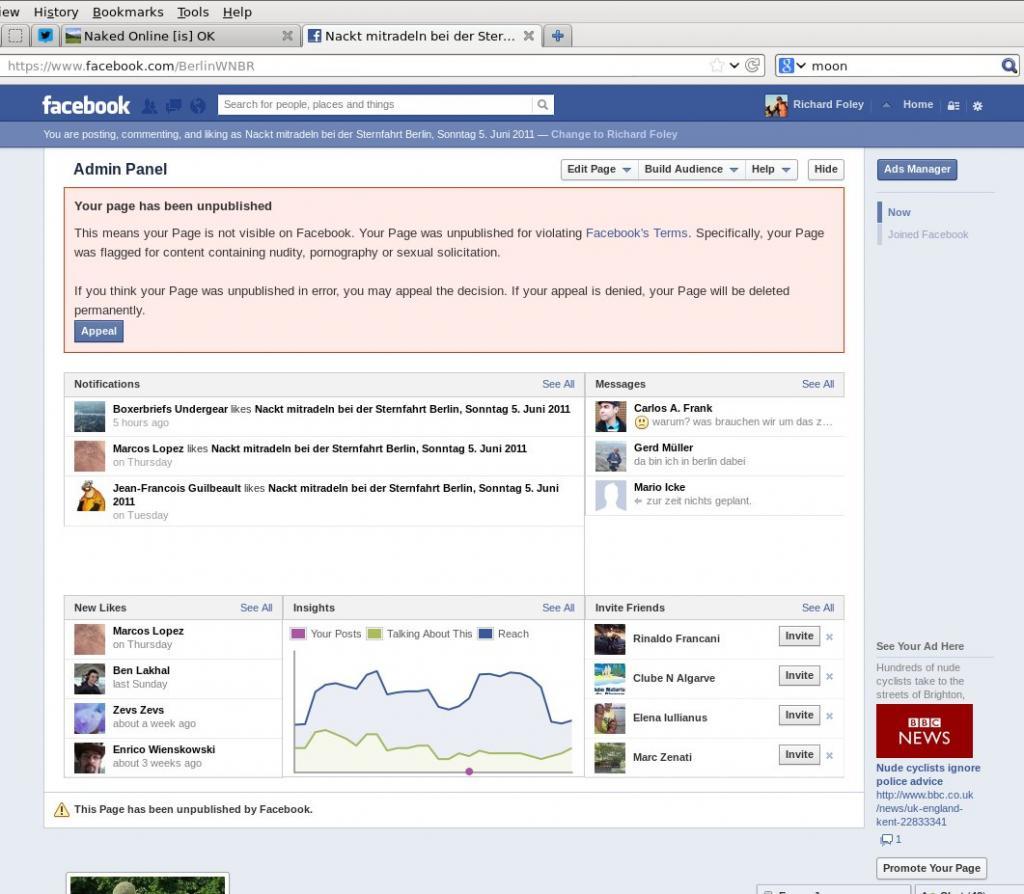Click Jean-Francois Guilbeault notification avatar

coord(89,496)
